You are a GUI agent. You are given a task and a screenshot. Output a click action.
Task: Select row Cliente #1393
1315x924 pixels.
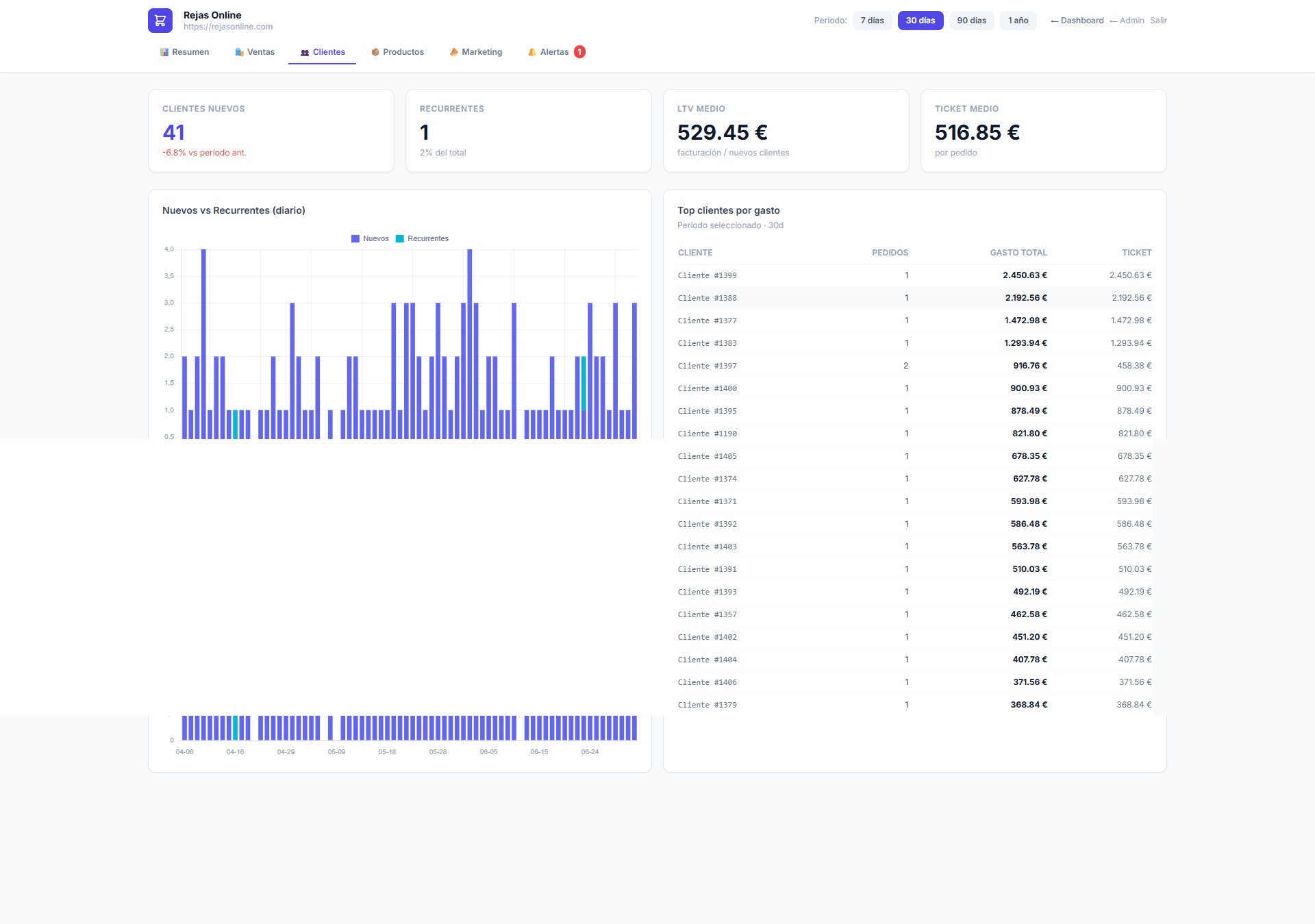tap(914, 592)
